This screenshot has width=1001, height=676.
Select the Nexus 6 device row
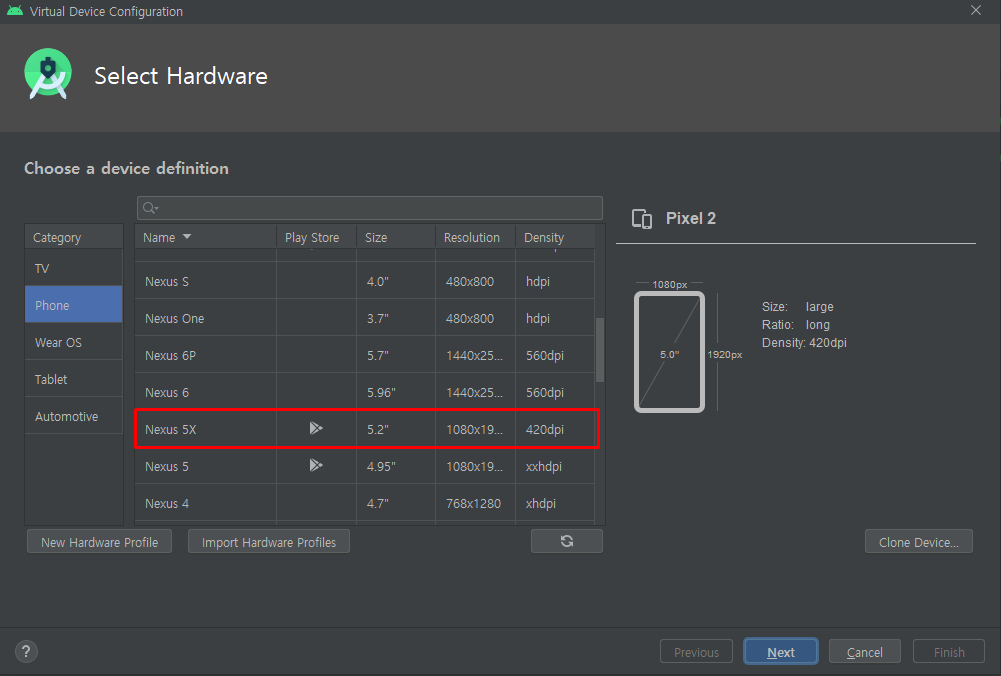pyautogui.click(x=365, y=392)
